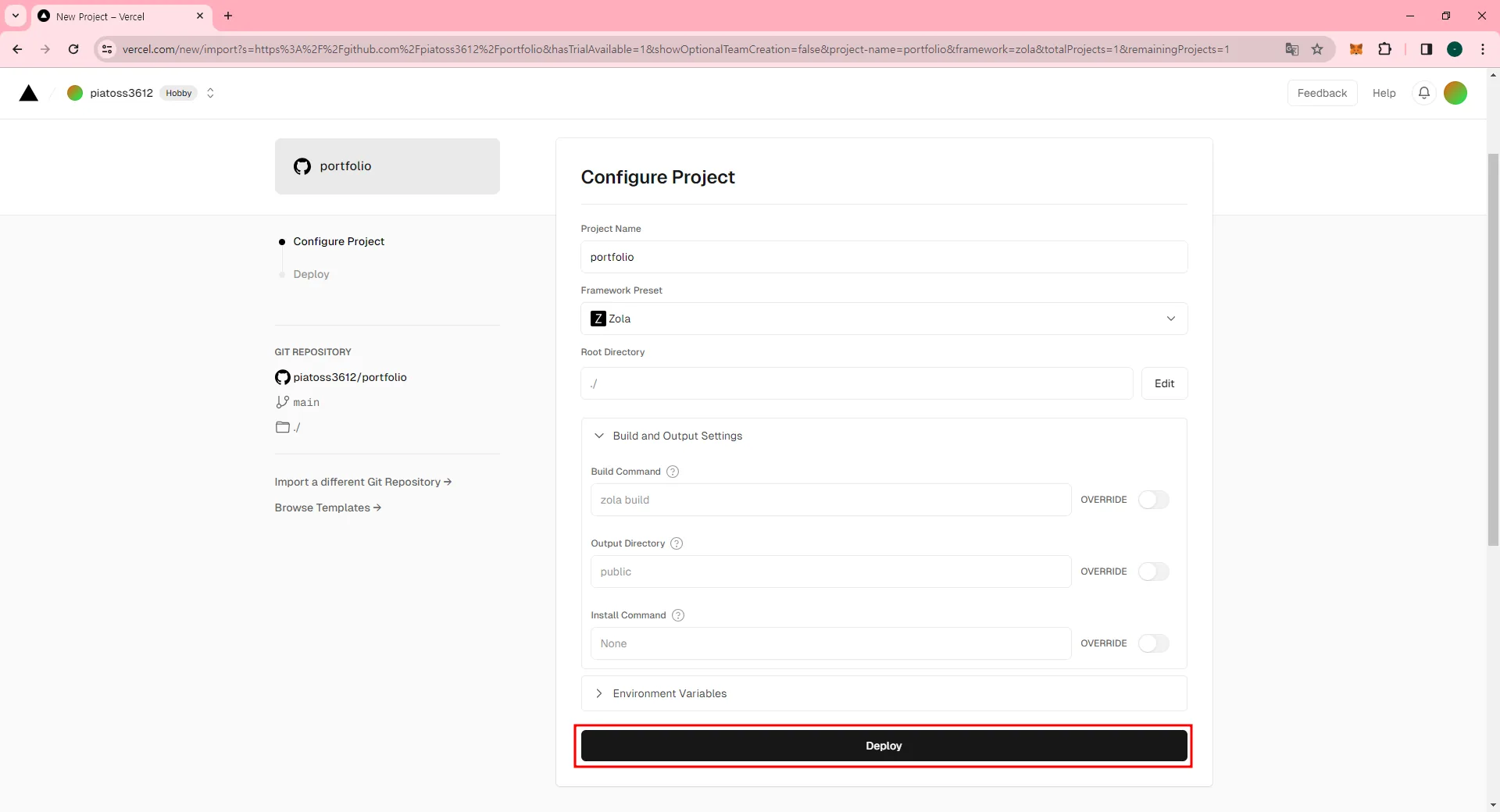Image resolution: width=1500 pixels, height=812 pixels.
Task: Click the Edit root directory button
Action: (1164, 383)
